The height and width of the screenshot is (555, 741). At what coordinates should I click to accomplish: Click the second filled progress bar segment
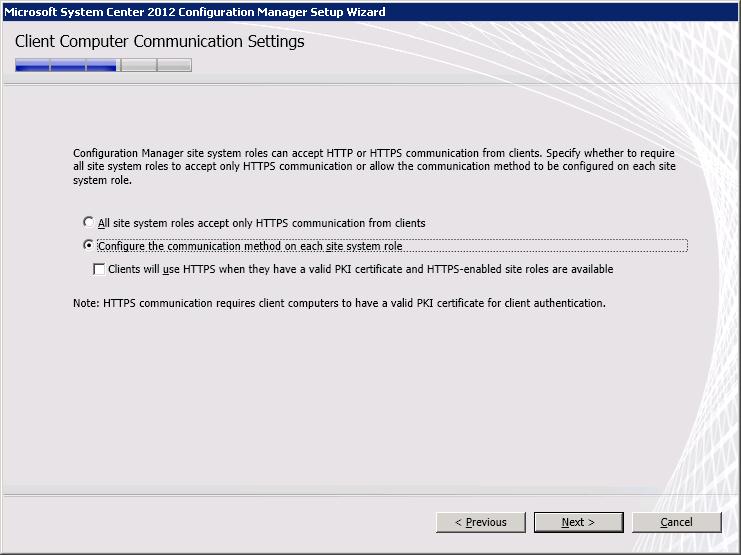68,66
